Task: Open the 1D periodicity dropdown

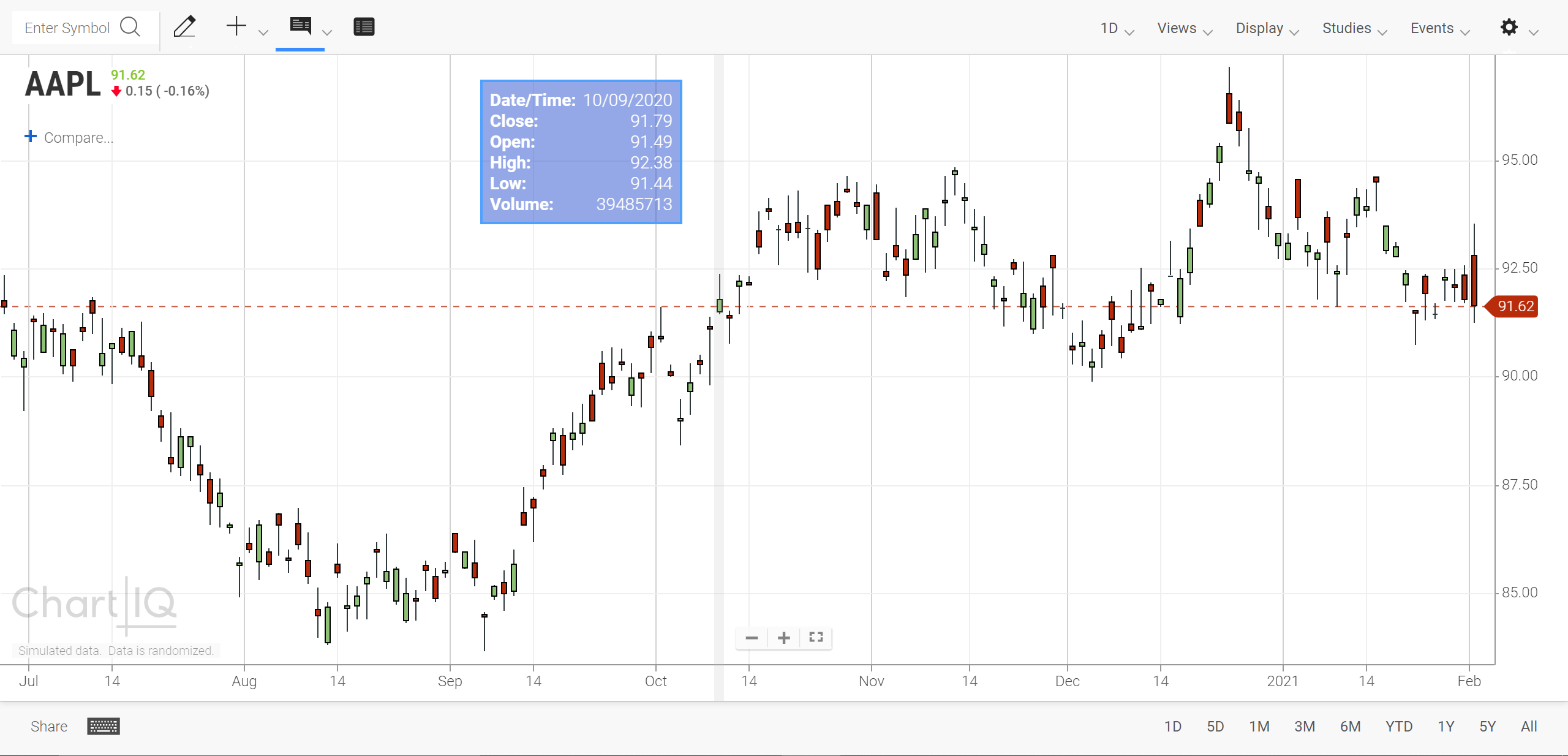Action: [1117, 28]
